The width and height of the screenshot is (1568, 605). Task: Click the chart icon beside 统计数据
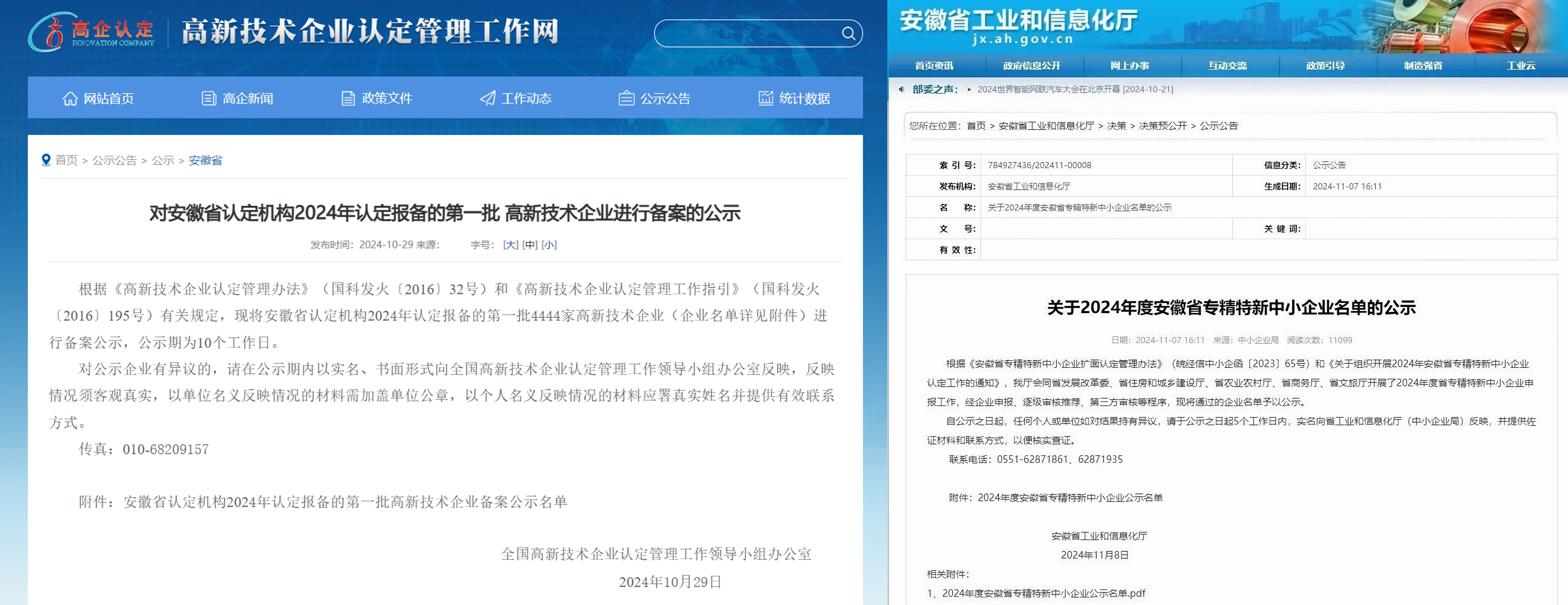coord(765,99)
